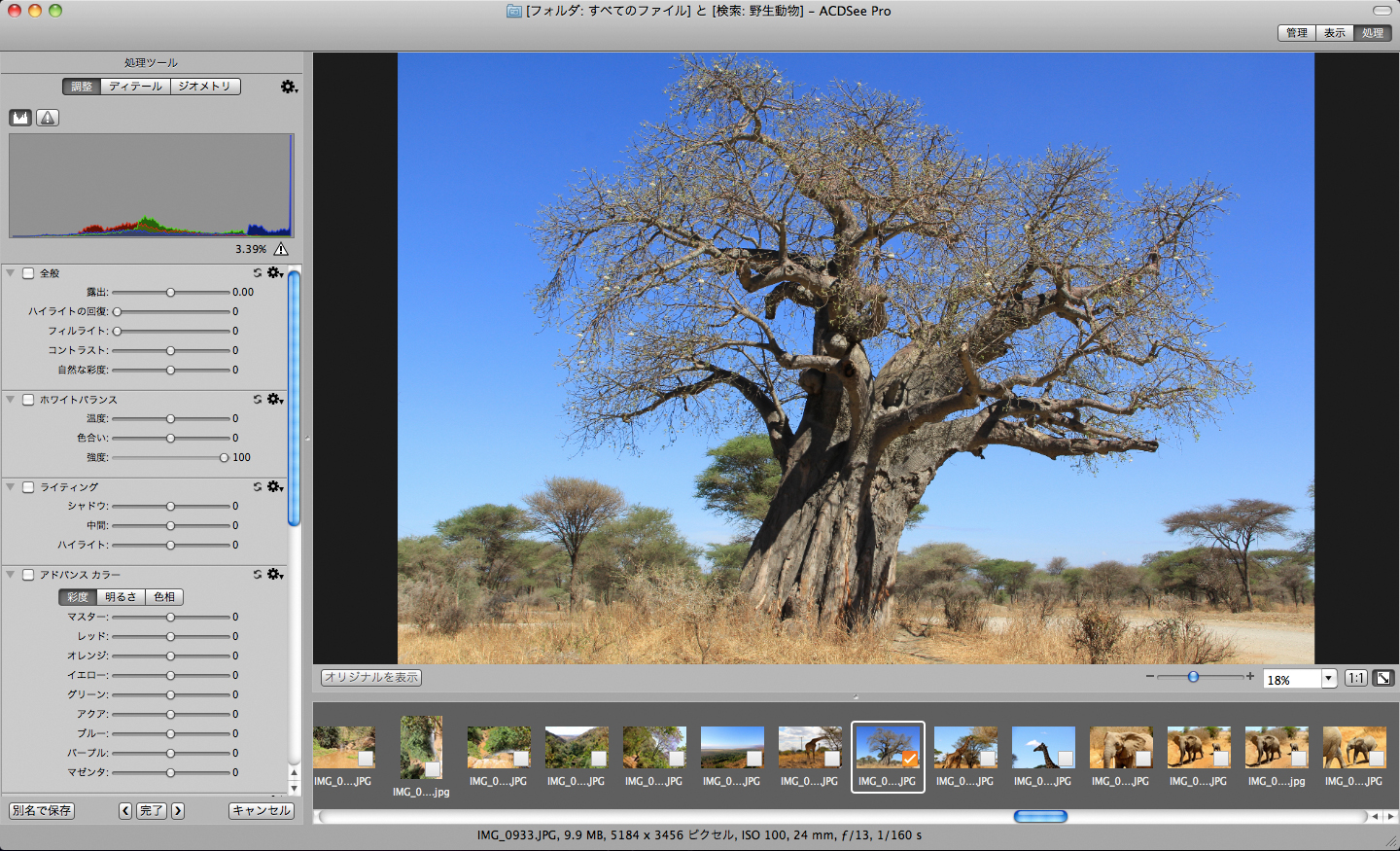Click the zoom out minus icon
Viewport: 1400px width, 851px height.
1150,676
